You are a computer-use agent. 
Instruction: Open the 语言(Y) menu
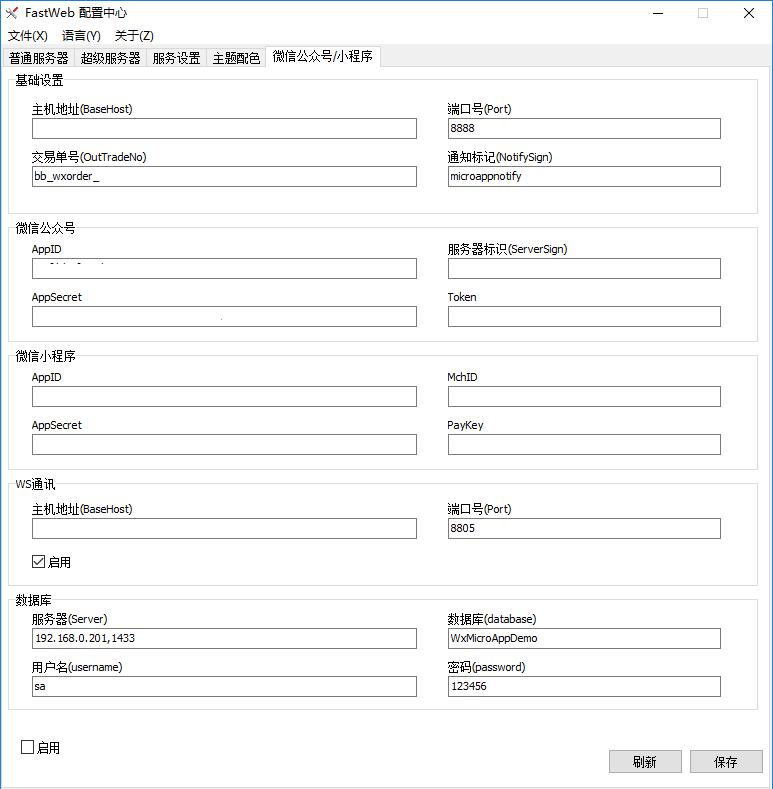(81, 36)
